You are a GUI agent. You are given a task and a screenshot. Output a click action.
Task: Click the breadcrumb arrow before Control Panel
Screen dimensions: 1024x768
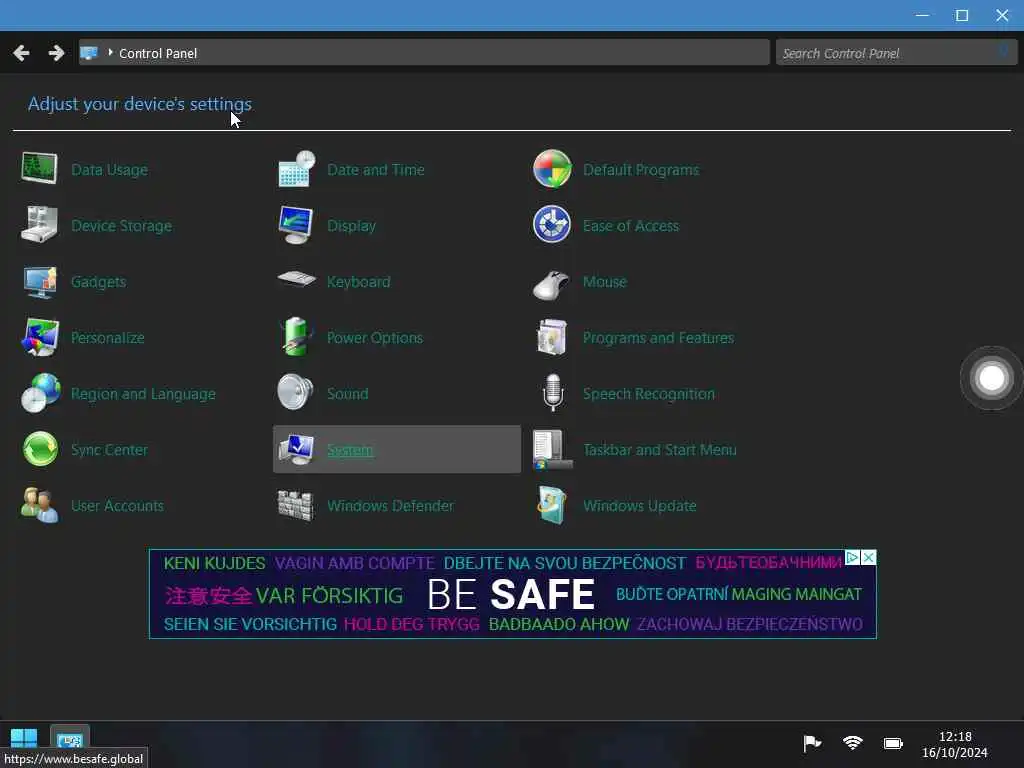pyautogui.click(x=110, y=52)
